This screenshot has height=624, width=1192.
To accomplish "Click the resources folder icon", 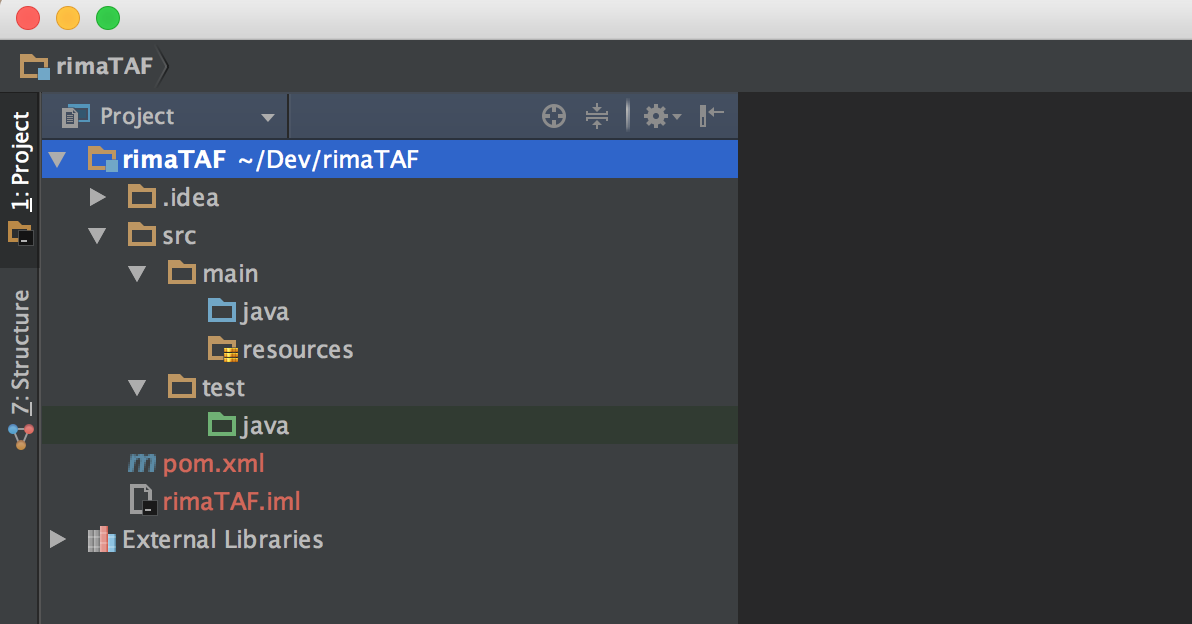I will 222,350.
